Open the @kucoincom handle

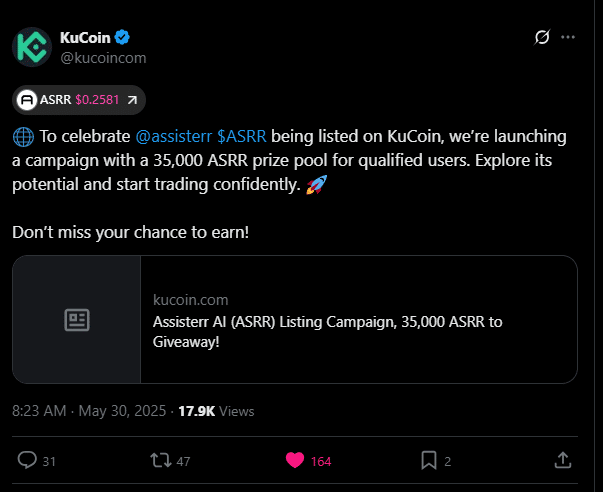coord(103,58)
